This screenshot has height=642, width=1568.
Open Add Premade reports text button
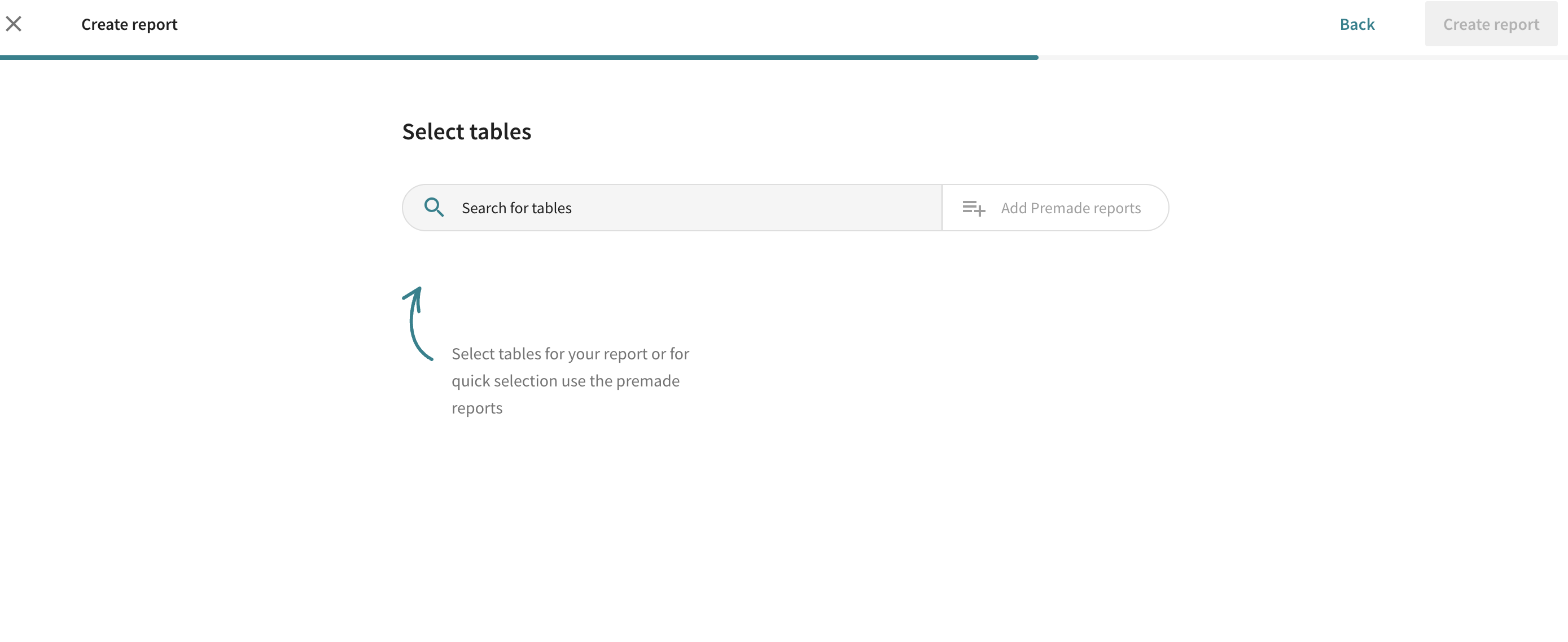1070,208
